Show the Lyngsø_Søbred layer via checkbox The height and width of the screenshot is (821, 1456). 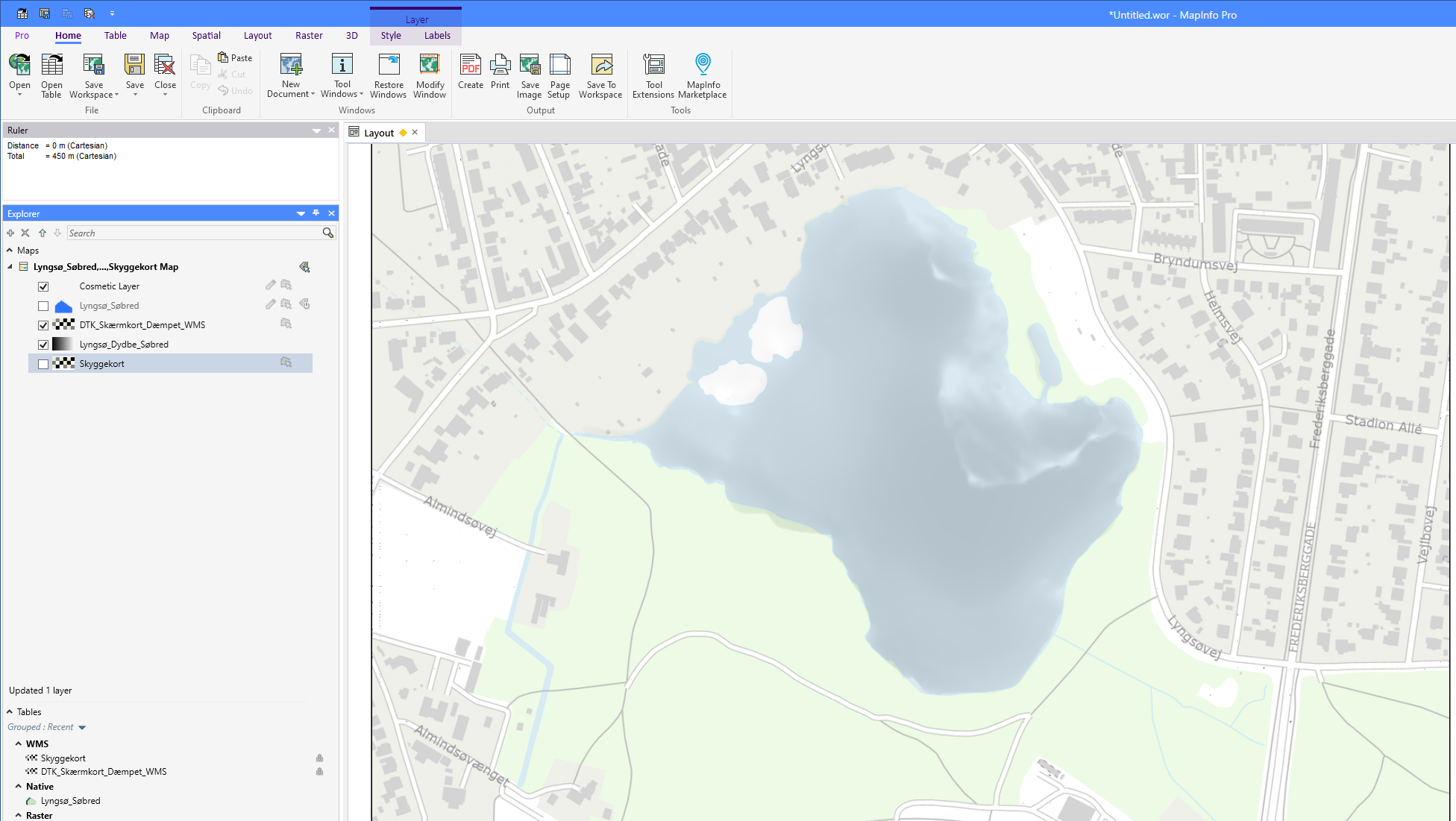pos(43,306)
